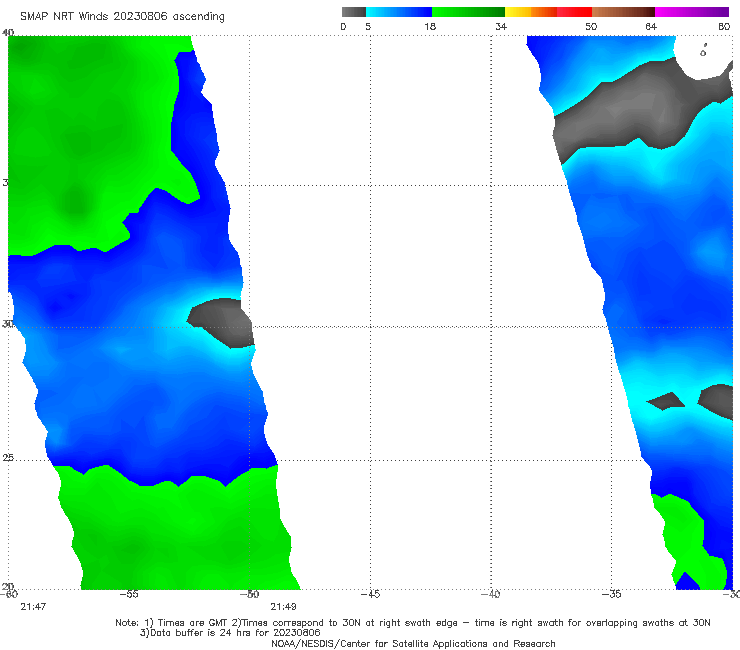
Task: Click the longitude label '-35'
Action: click(612, 594)
